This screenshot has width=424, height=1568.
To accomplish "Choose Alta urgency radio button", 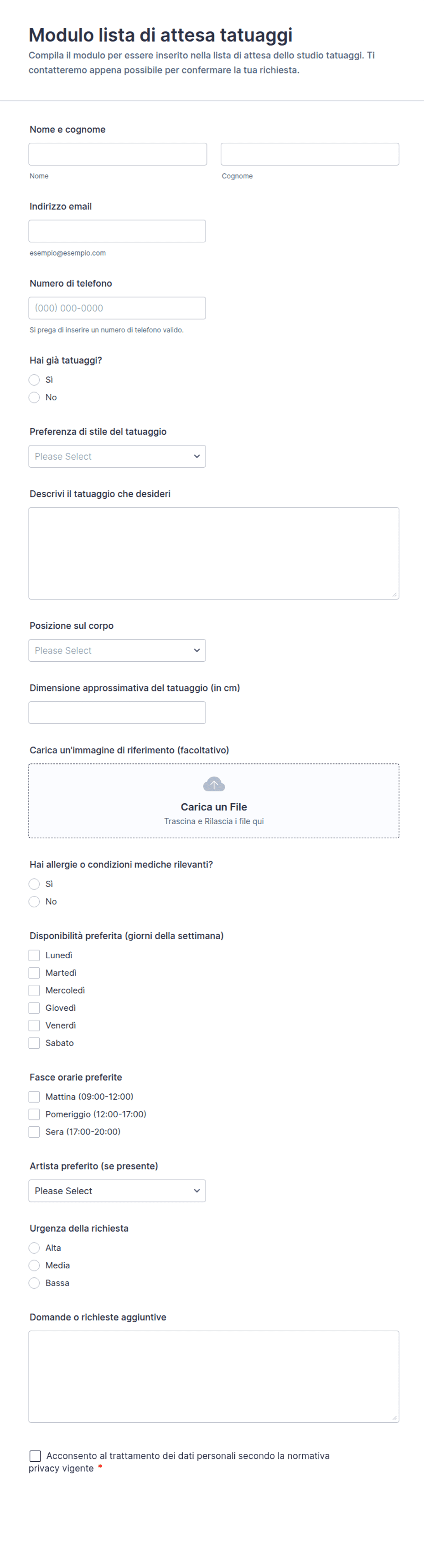I will click(34, 1248).
